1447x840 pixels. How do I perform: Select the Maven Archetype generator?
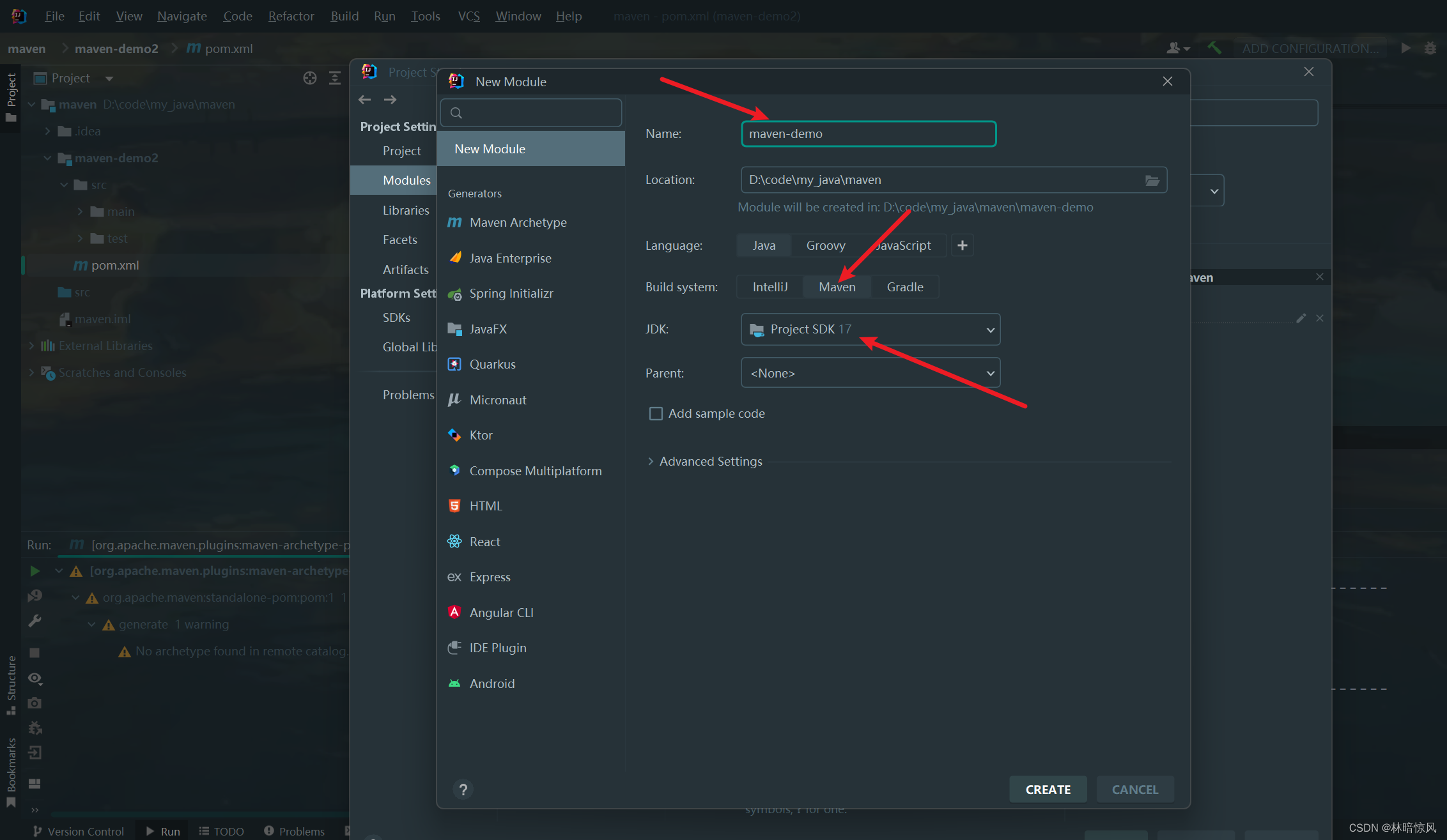click(x=517, y=222)
